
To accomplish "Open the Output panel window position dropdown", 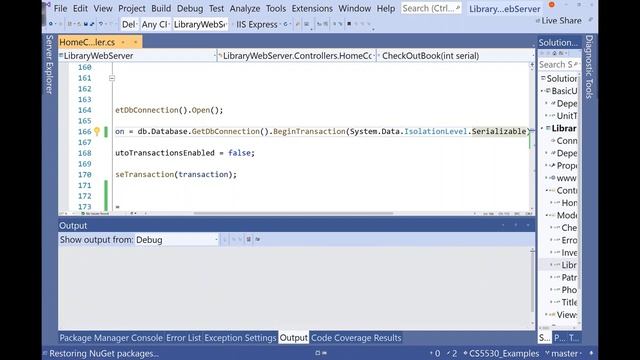I will [x=503, y=225].
